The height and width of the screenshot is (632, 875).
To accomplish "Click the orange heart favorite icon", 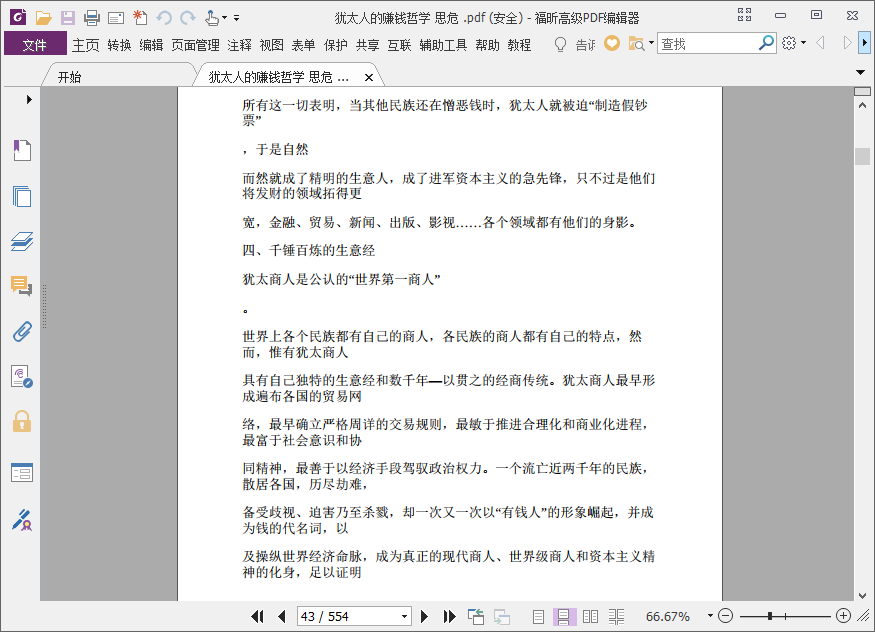I will [x=612, y=43].
